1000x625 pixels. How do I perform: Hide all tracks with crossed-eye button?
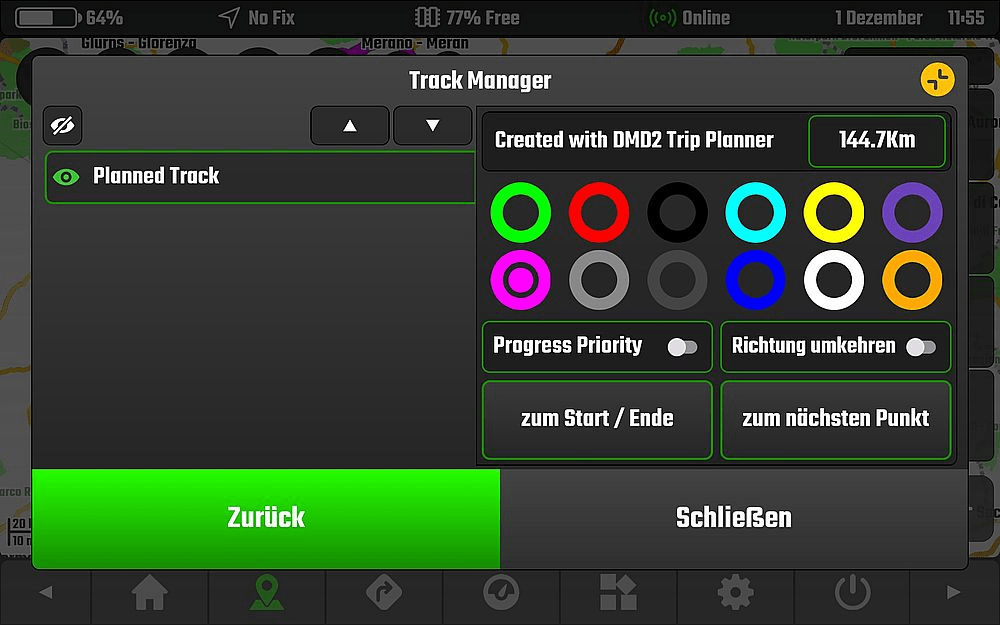62,126
